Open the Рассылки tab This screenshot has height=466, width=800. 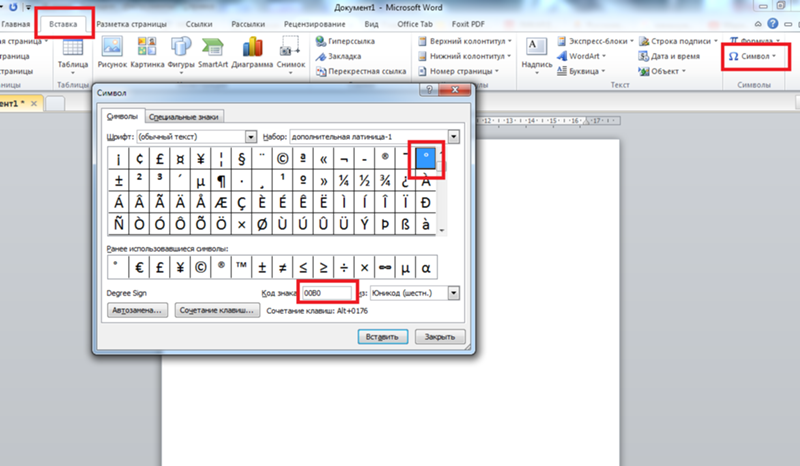[x=248, y=24]
